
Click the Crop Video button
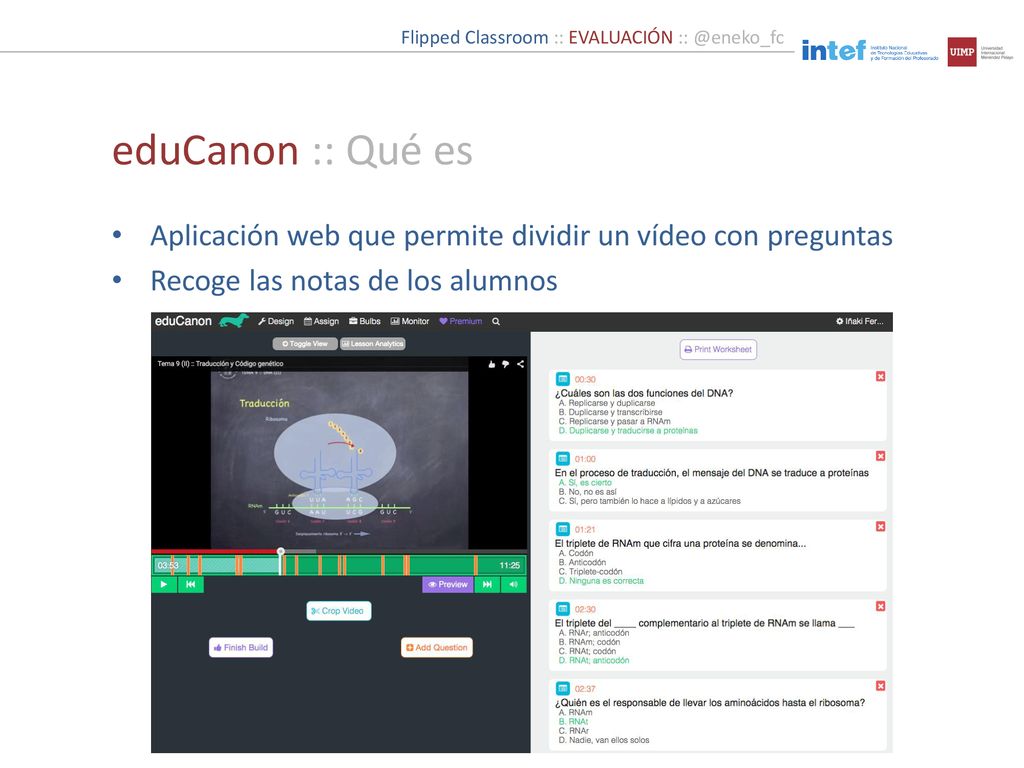pos(338,611)
